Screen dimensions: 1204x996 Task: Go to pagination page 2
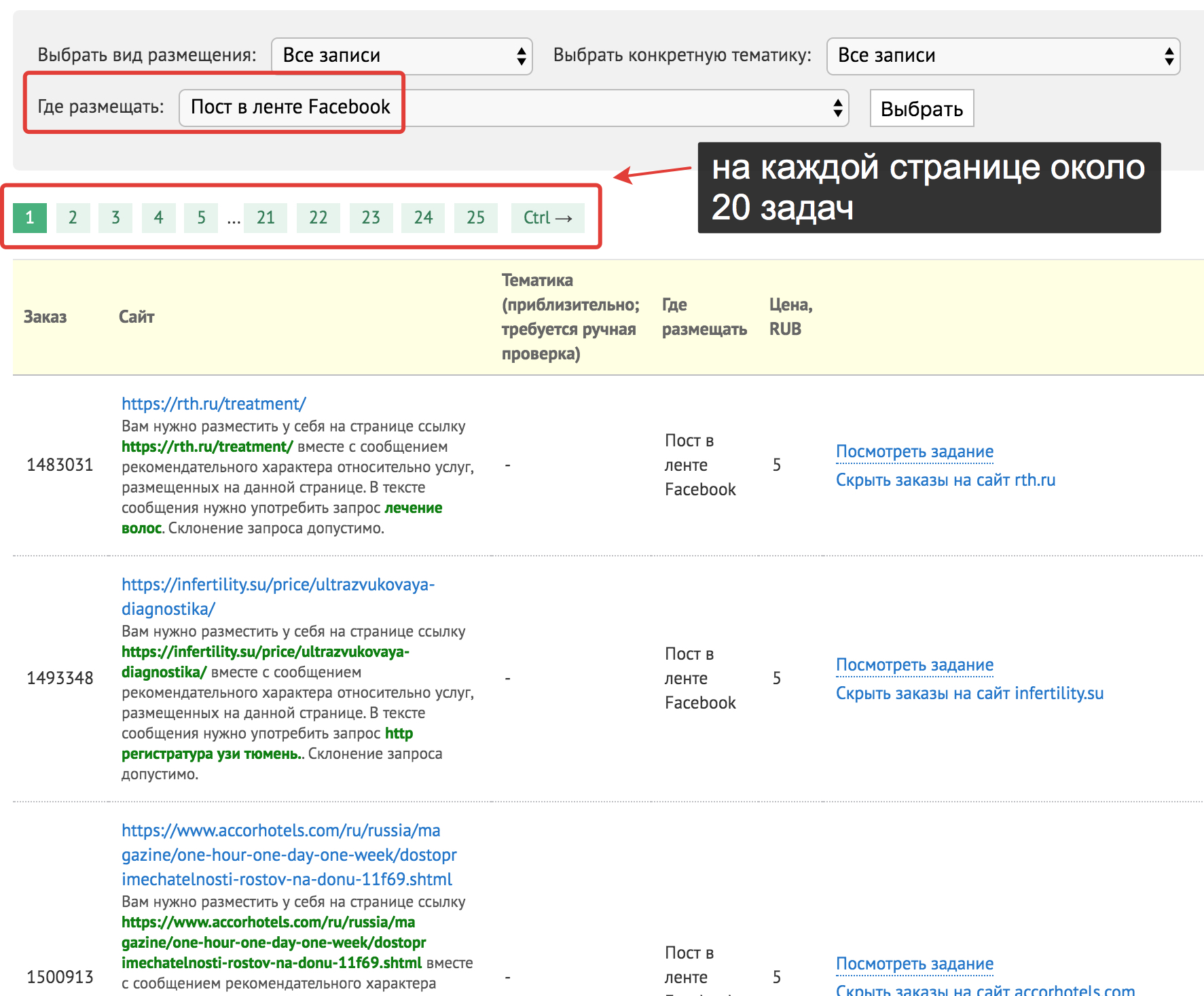point(73,217)
